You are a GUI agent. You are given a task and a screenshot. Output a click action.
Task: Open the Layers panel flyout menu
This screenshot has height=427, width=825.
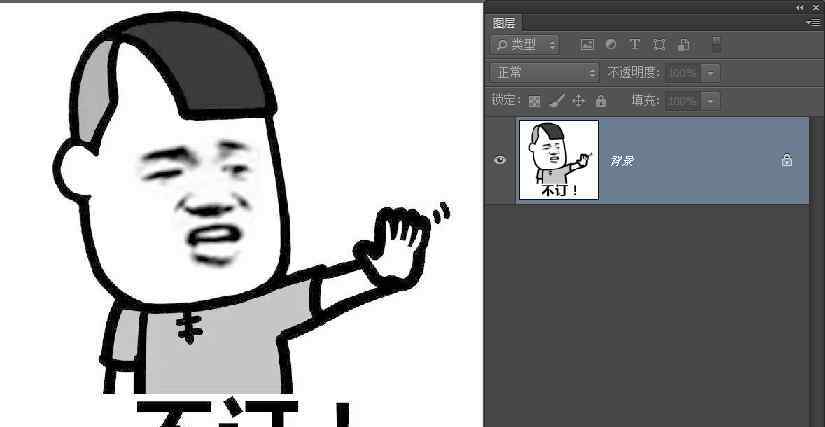click(x=812, y=23)
